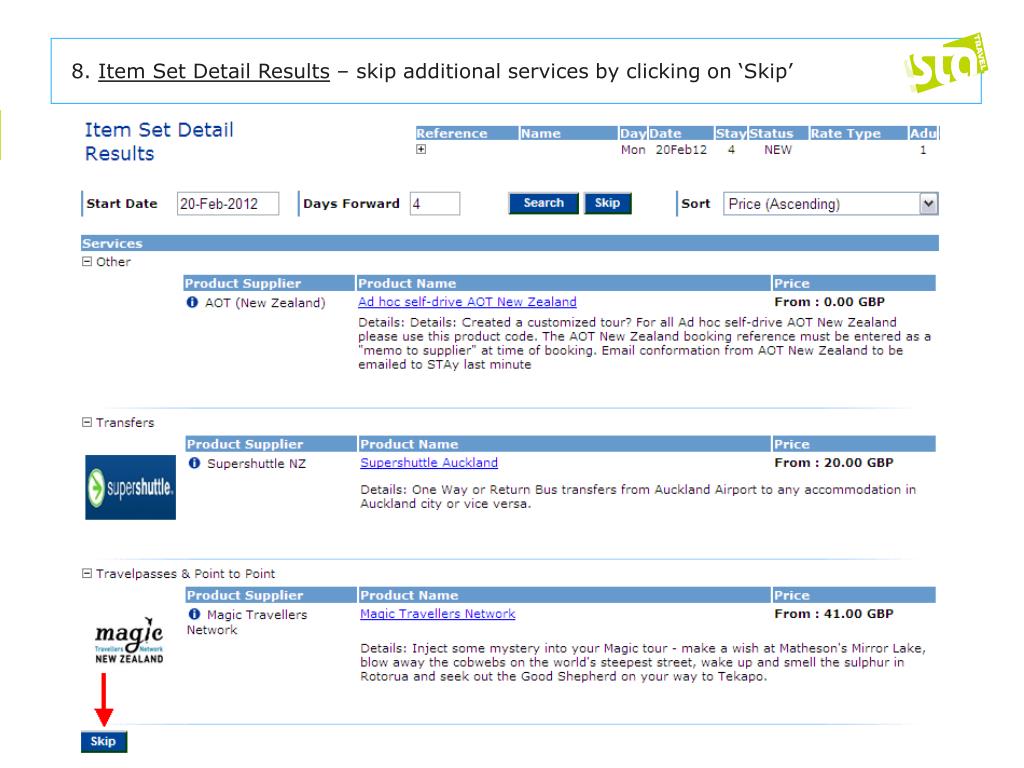Click the 20Feb12 date cell
1024x768 pixels.
pyautogui.click(x=681, y=150)
